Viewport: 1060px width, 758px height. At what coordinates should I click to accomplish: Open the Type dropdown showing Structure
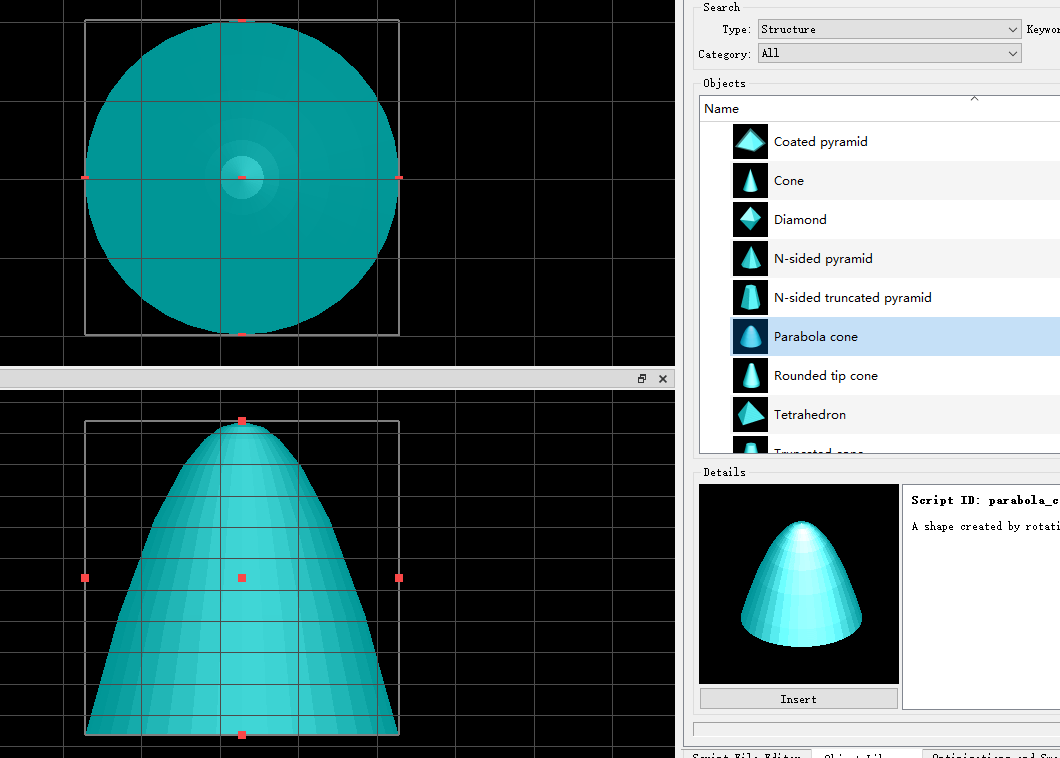(x=889, y=30)
